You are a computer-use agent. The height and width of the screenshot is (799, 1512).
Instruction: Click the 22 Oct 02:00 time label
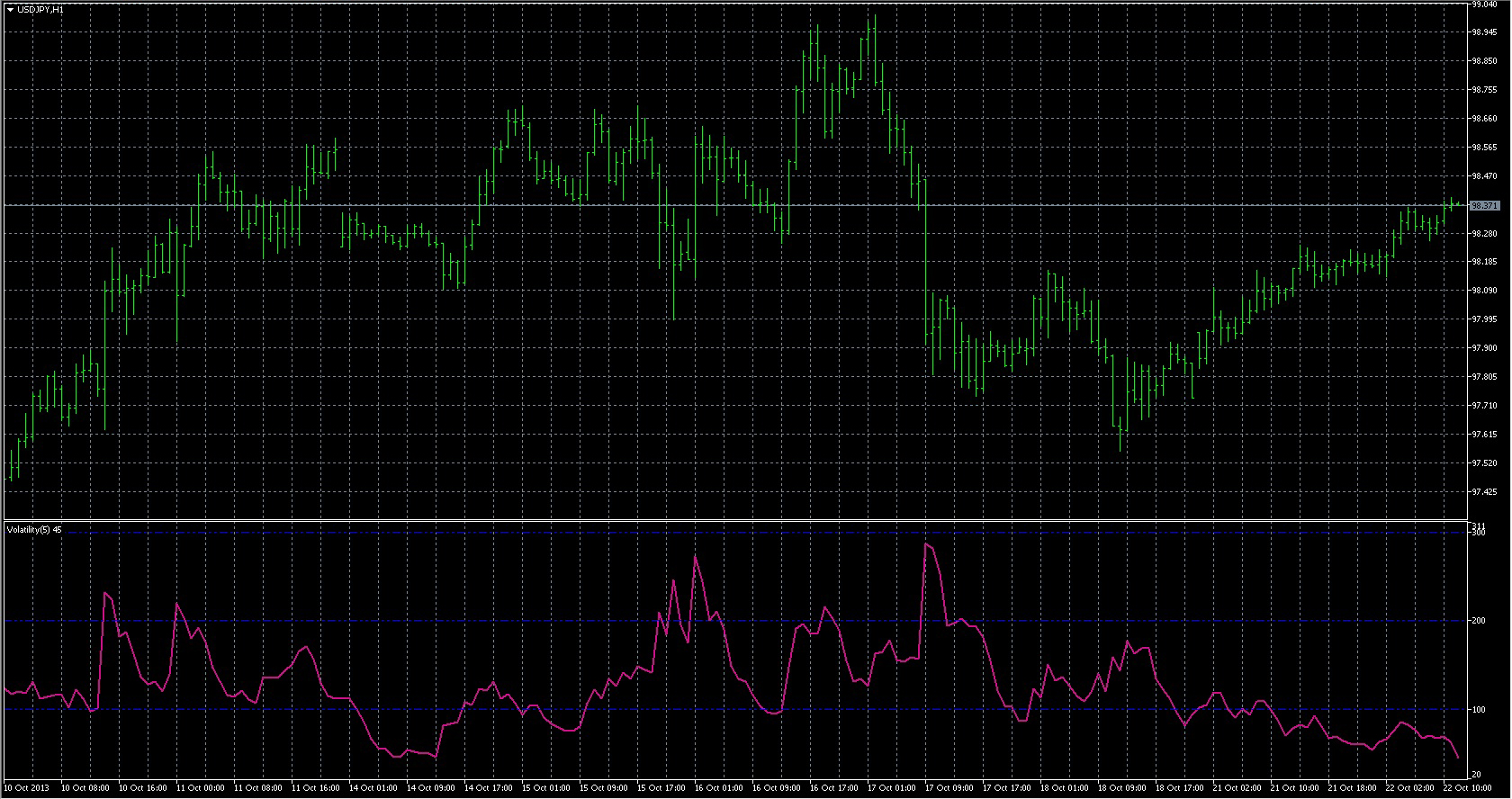[1410, 788]
